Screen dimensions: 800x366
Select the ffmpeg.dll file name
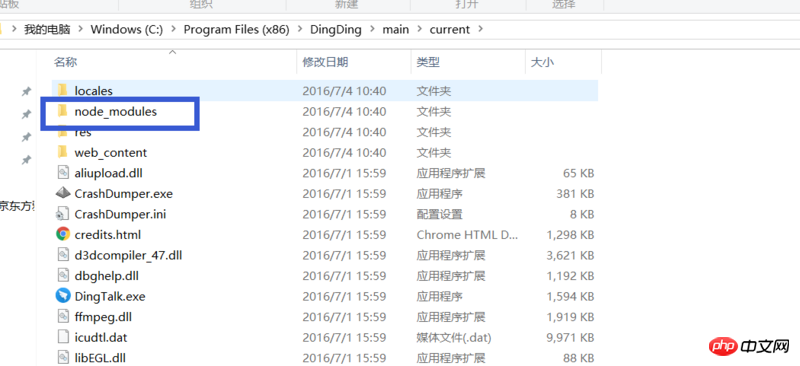[x=103, y=316]
